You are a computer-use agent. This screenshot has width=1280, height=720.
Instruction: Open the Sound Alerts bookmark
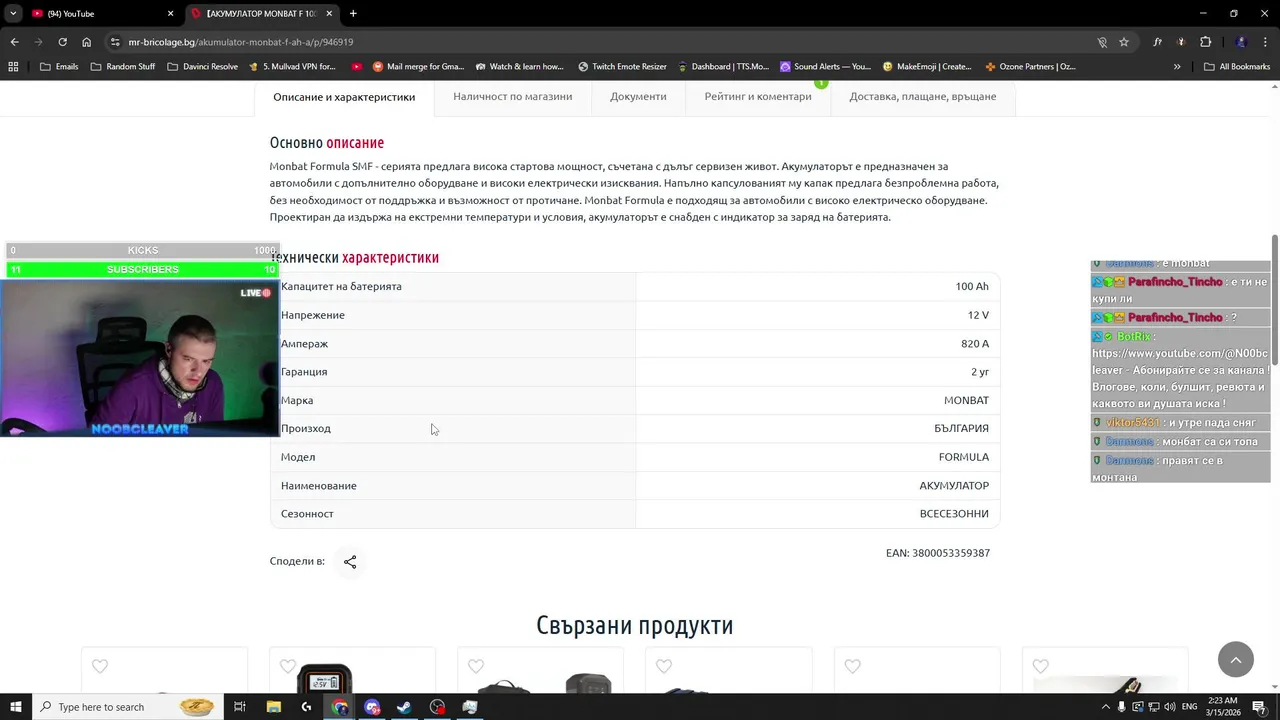(x=826, y=67)
